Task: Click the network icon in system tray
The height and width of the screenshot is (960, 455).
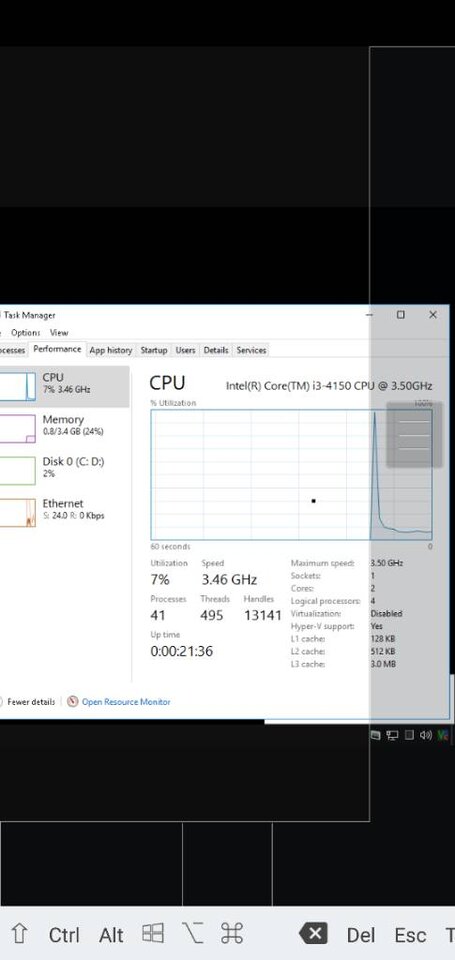Action: coord(393,735)
